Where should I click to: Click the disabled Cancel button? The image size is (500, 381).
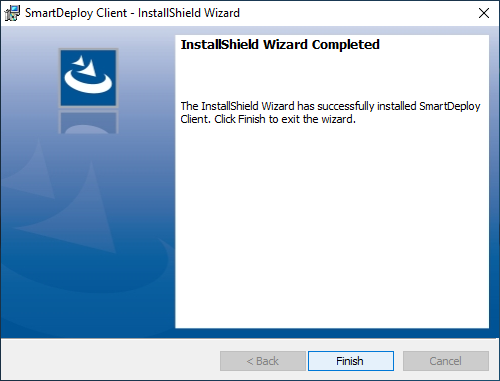point(446,361)
